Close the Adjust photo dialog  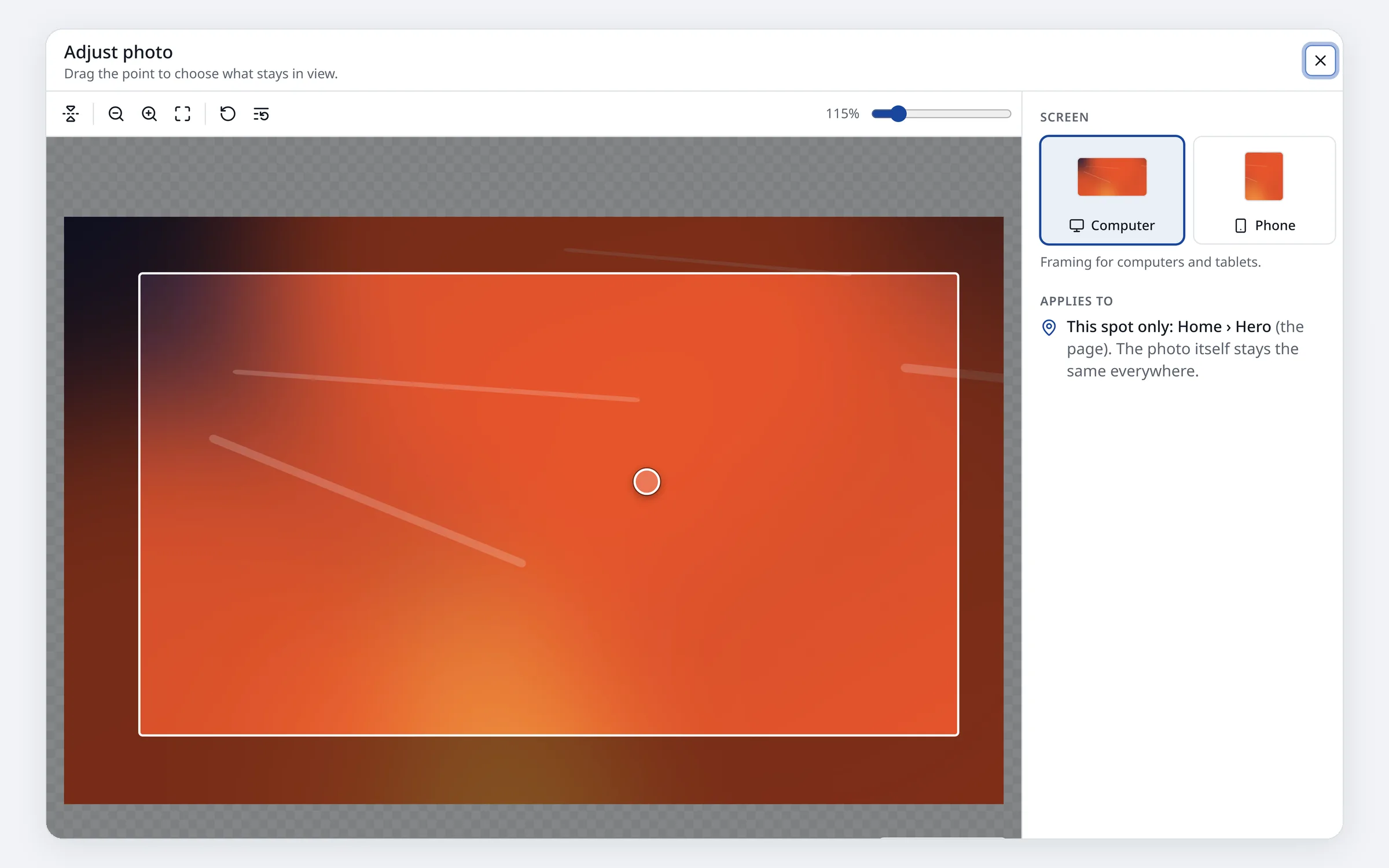point(1320,60)
